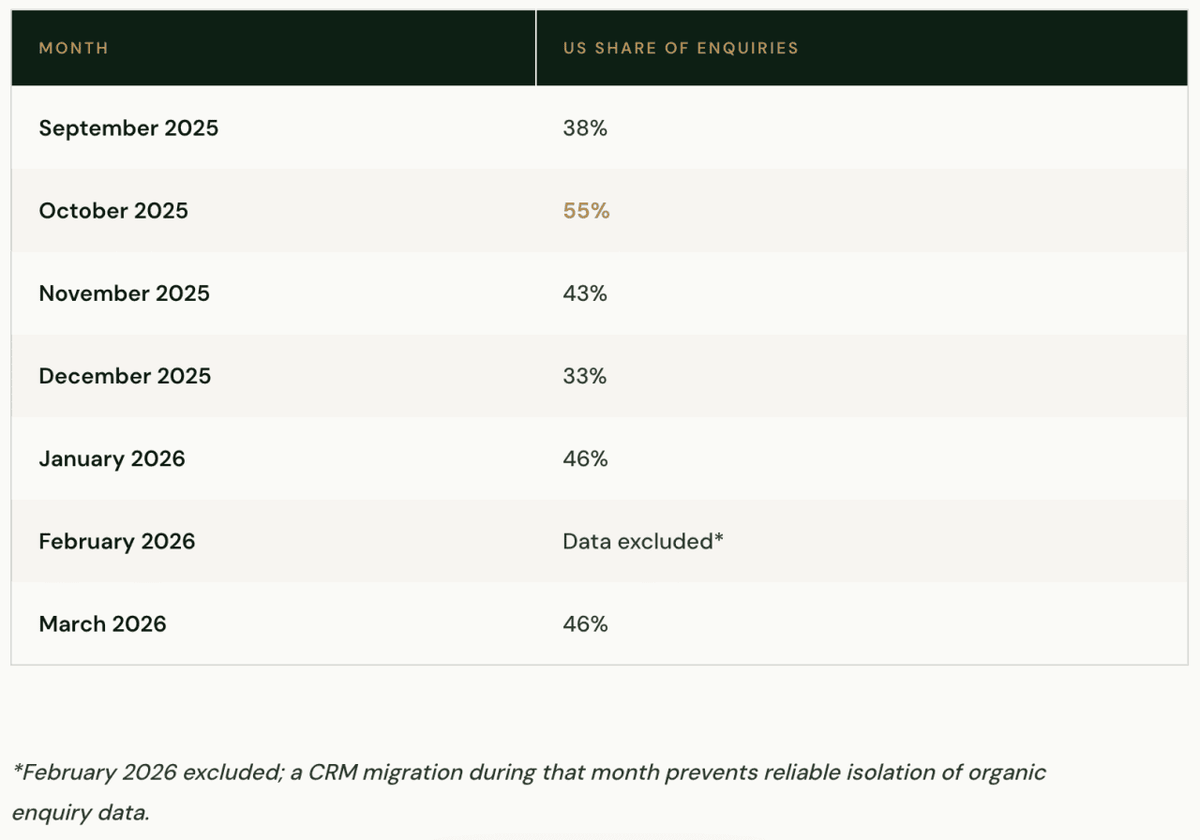Screen dimensions: 1200x840
Task: Select the March 2026 row label
Action: point(102,624)
